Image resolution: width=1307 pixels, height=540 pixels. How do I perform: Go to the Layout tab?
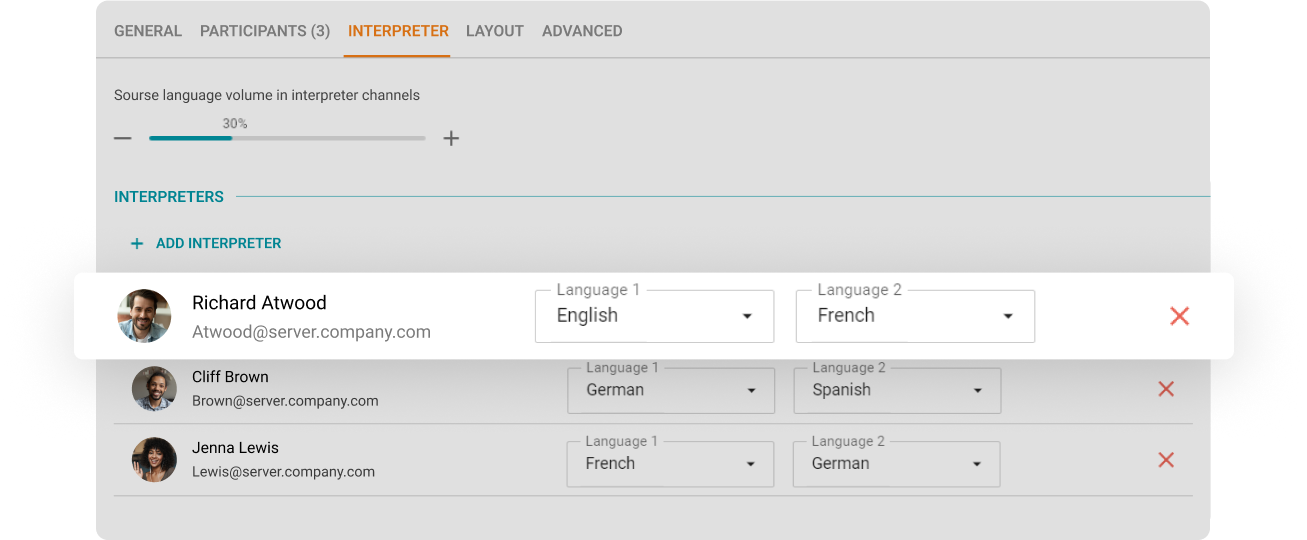pos(495,31)
